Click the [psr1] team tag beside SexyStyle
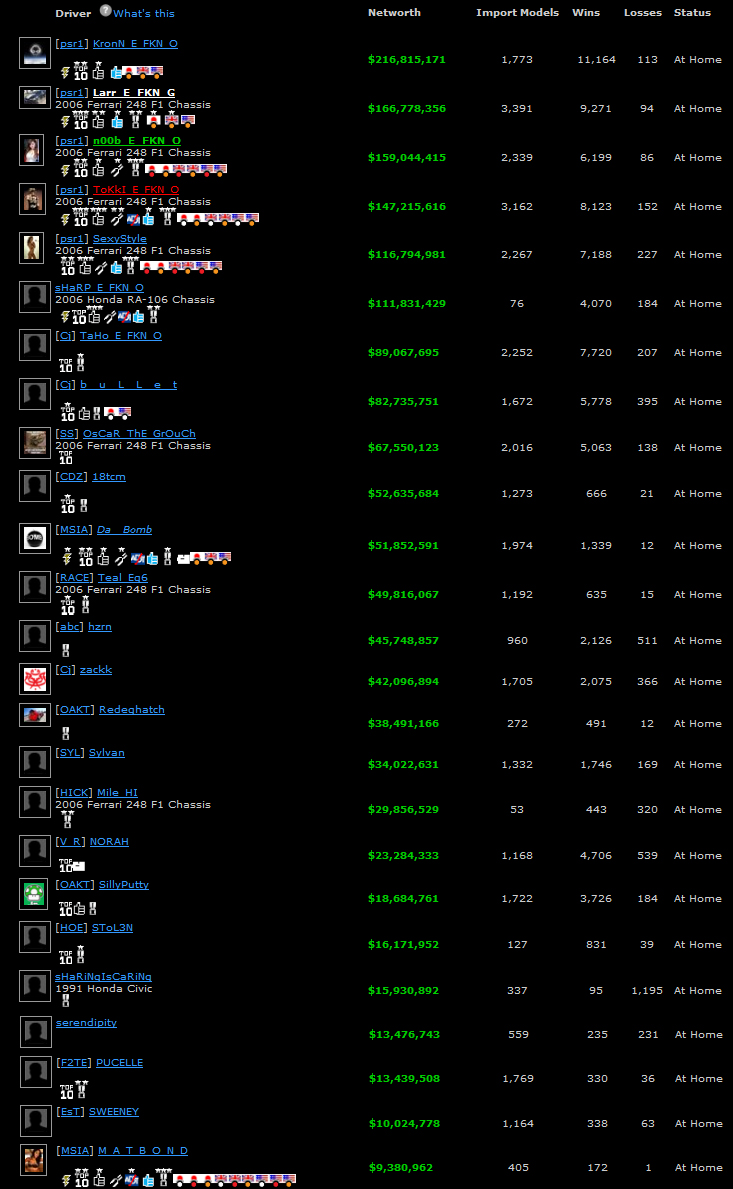 click(72, 239)
